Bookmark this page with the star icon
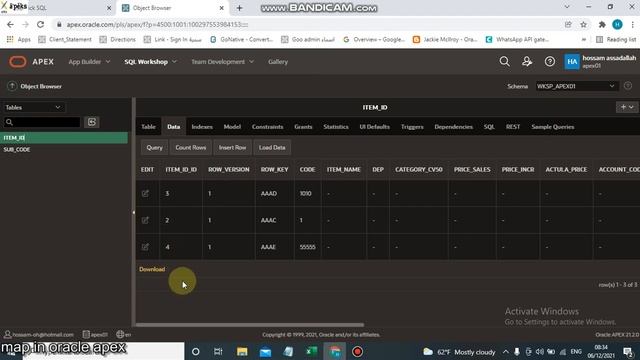Viewport: 640px width, 360px height. tap(584, 24)
